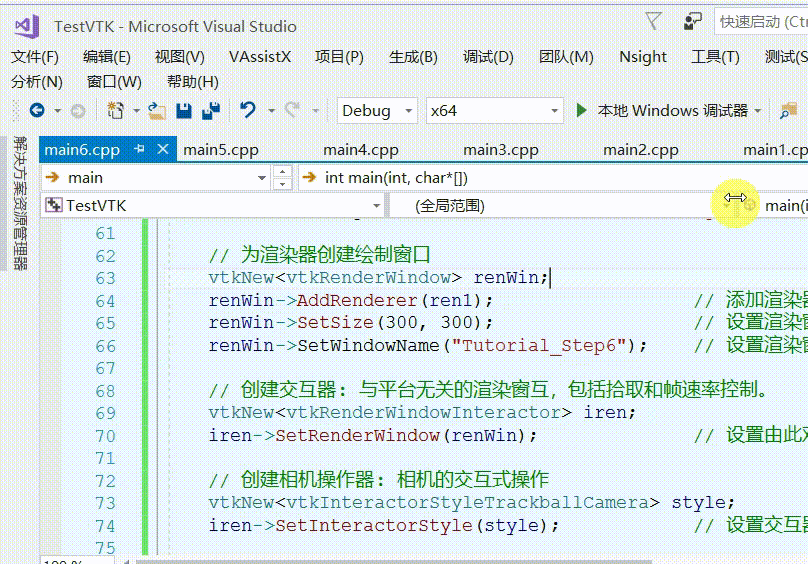The height and width of the screenshot is (564, 808).
Task: Click in the 快速启动 quick launch box
Action: tap(761, 22)
